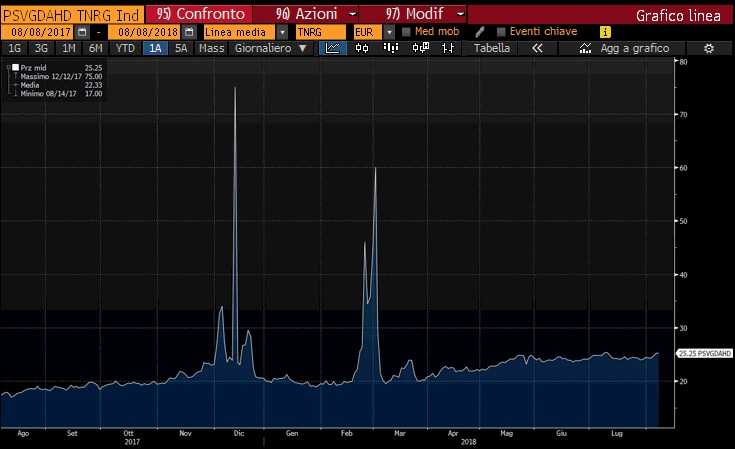This screenshot has height=449, width=735.
Task: Click the TNRG source input field
Action: tap(319, 32)
